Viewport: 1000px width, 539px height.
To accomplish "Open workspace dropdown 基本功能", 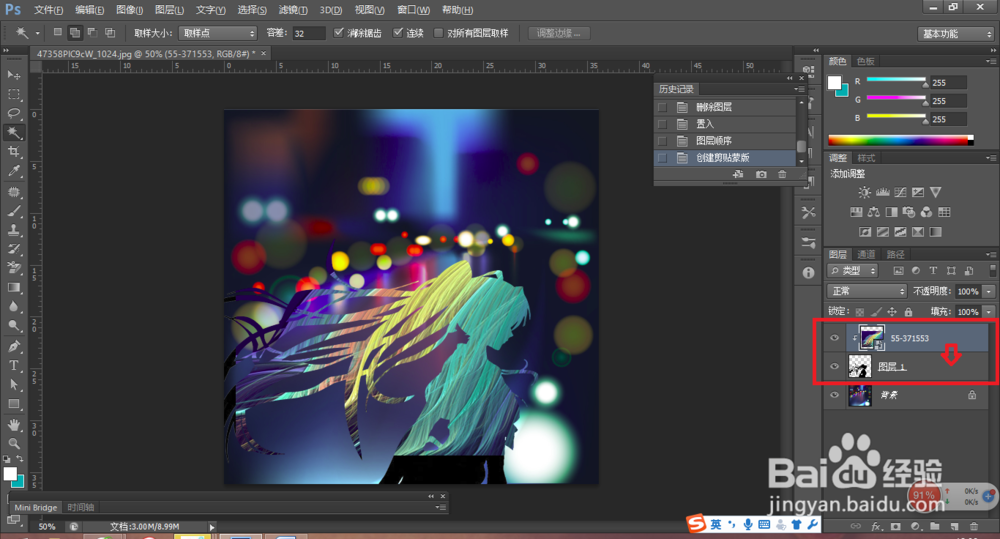I will pyautogui.click(x=955, y=34).
